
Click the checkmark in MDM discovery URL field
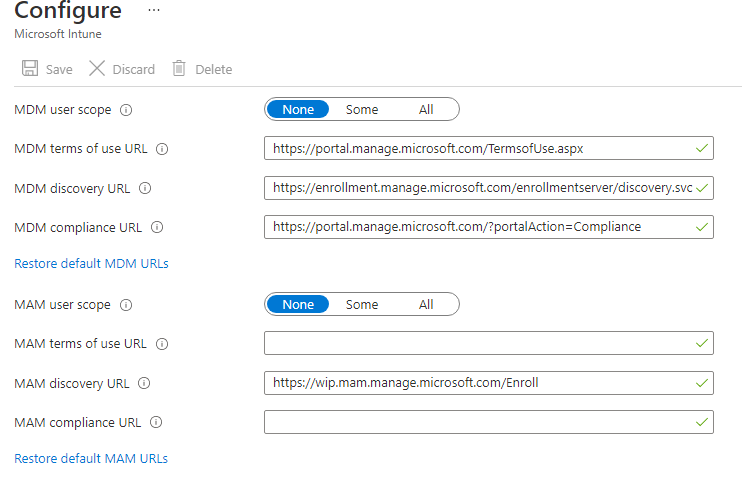[702, 188]
